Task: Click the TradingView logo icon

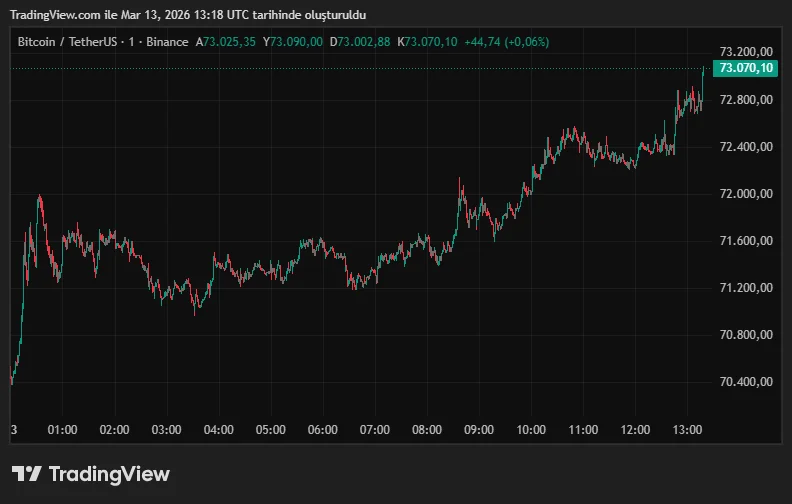Action: (27, 474)
